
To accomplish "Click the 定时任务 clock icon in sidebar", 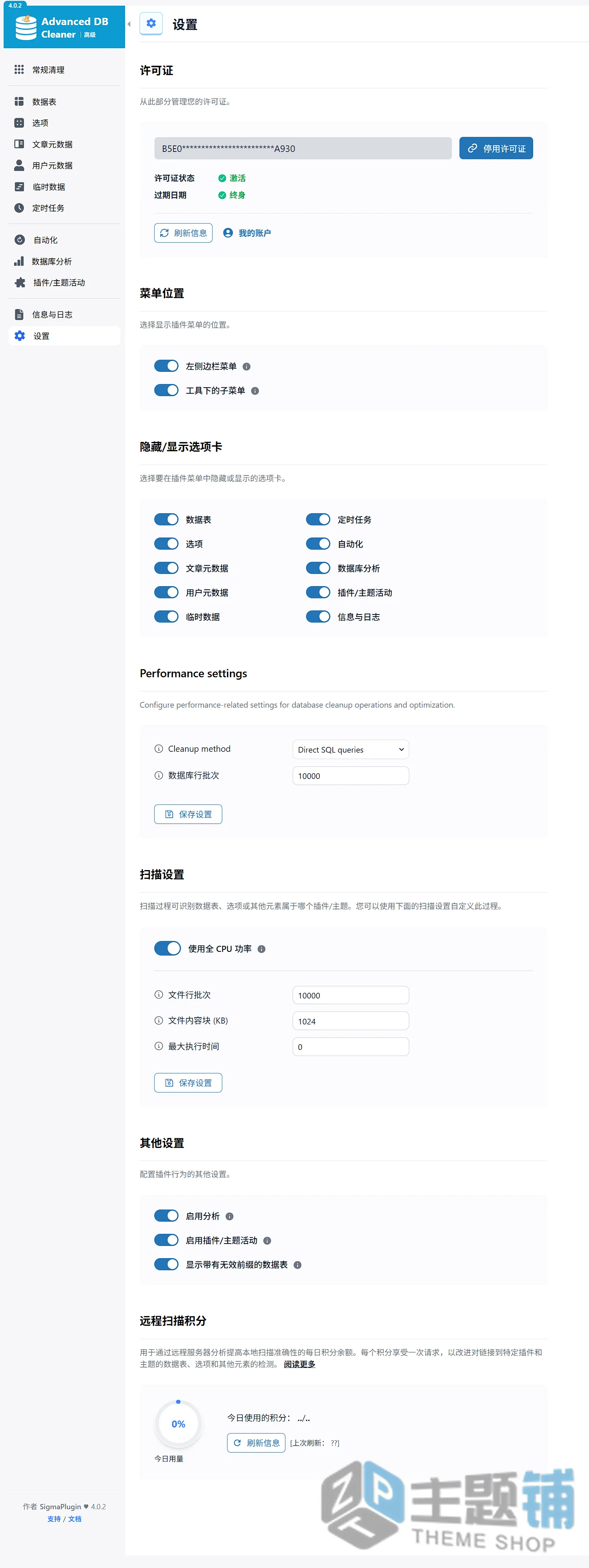I will 19,208.
